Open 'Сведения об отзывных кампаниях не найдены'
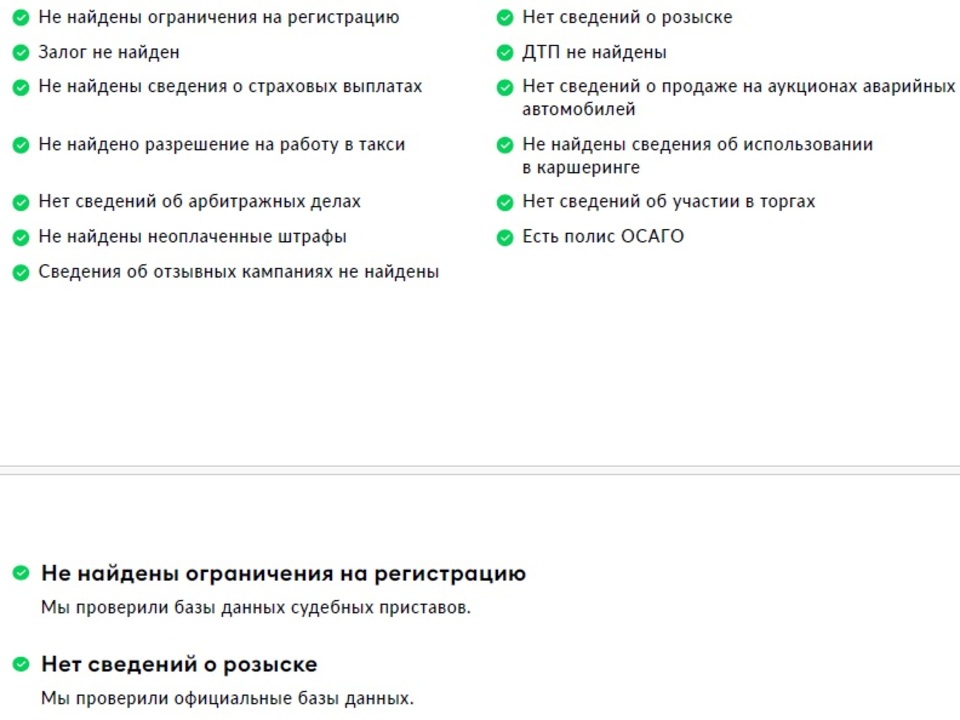The width and height of the screenshot is (960, 720). [238, 272]
